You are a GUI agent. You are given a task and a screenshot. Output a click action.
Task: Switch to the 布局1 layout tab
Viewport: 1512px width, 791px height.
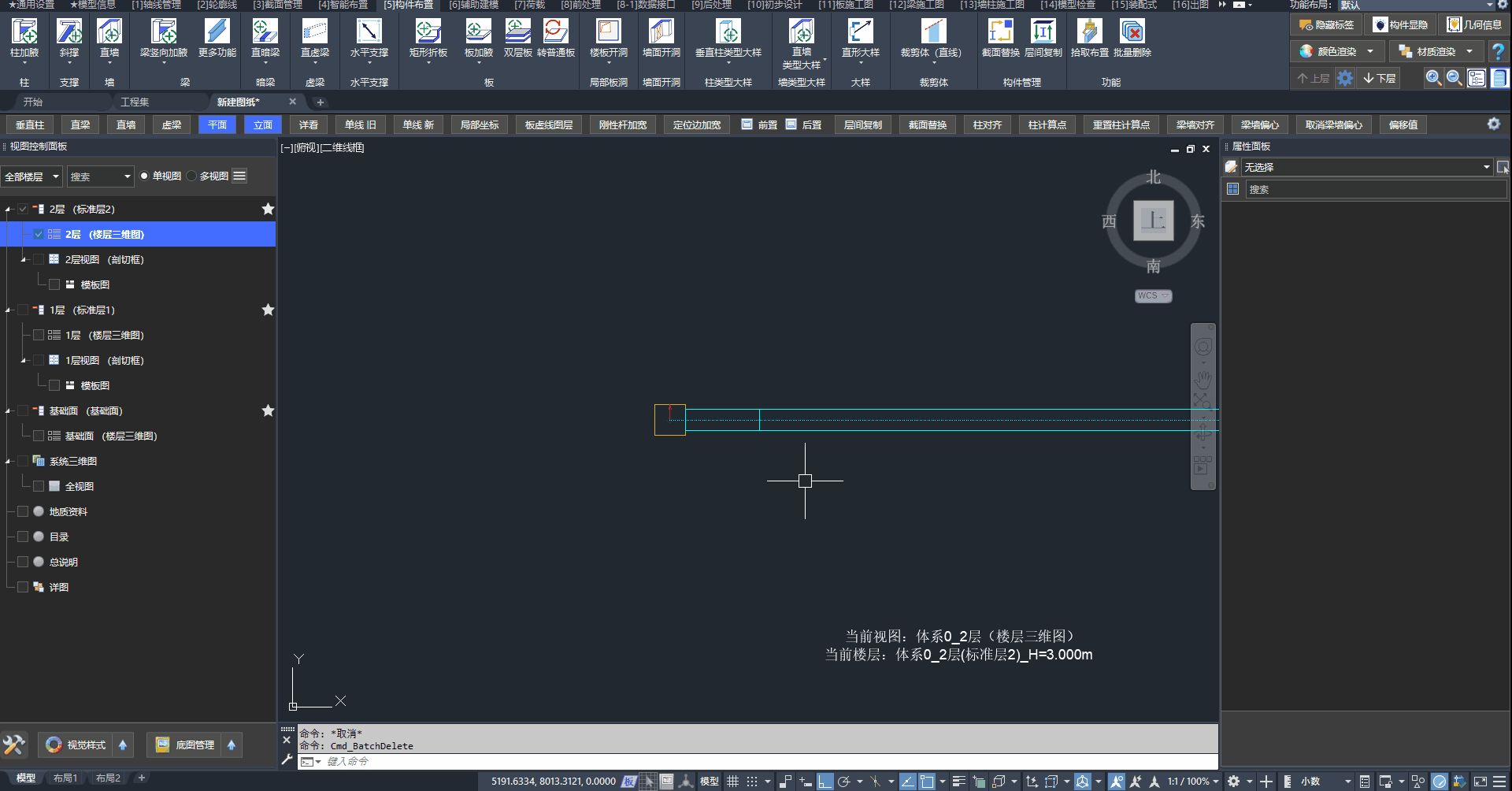pyautogui.click(x=65, y=778)
